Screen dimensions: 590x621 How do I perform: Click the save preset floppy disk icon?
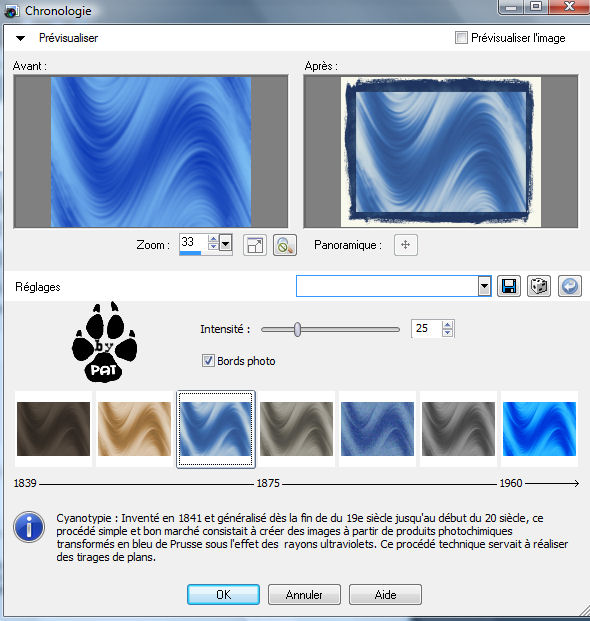point(508,286)
